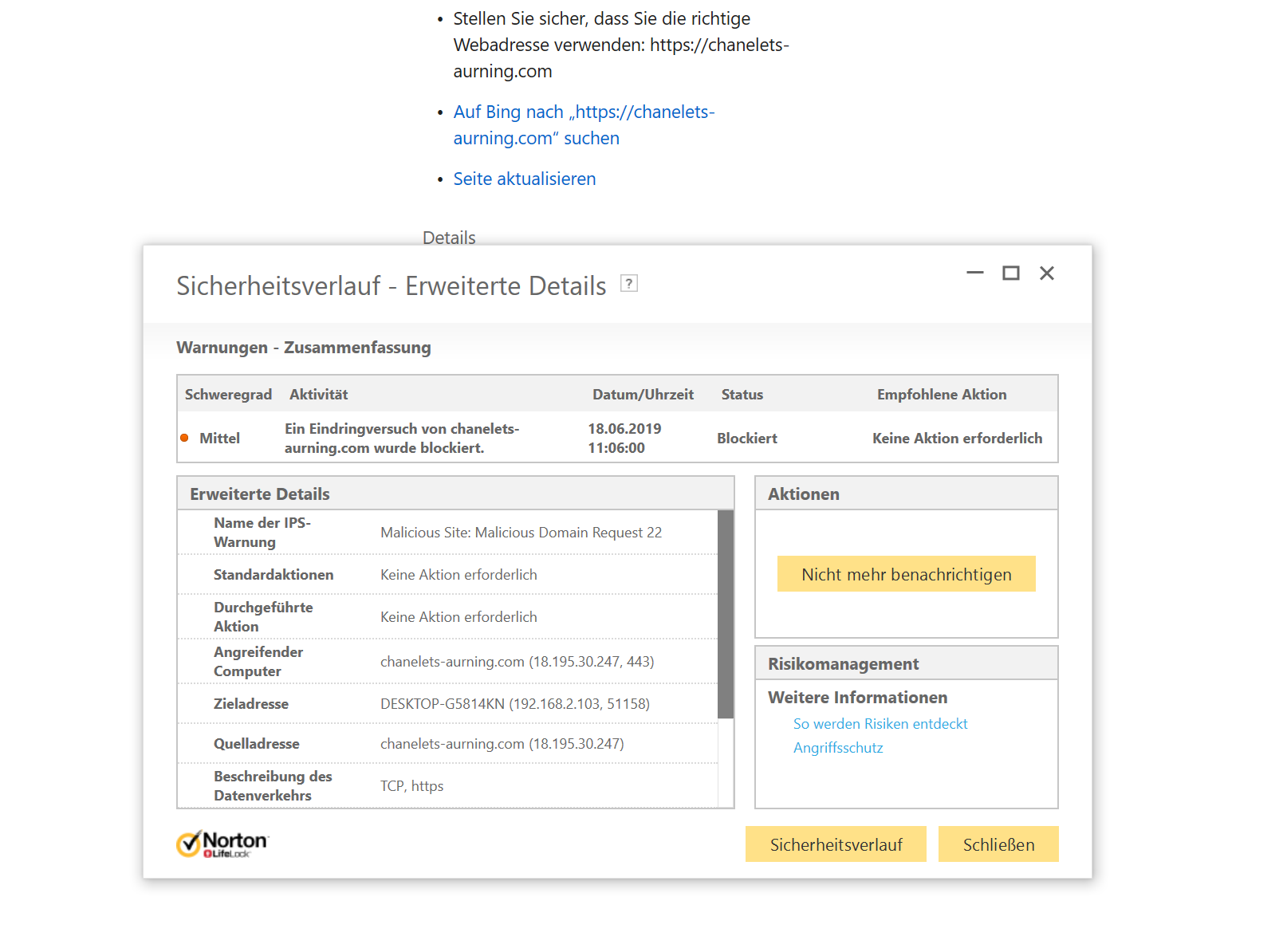Click the orange Mittel severity indicator dot
Image resolution: width=1283 pixels, height=952 pixels.
pos(184,438)
